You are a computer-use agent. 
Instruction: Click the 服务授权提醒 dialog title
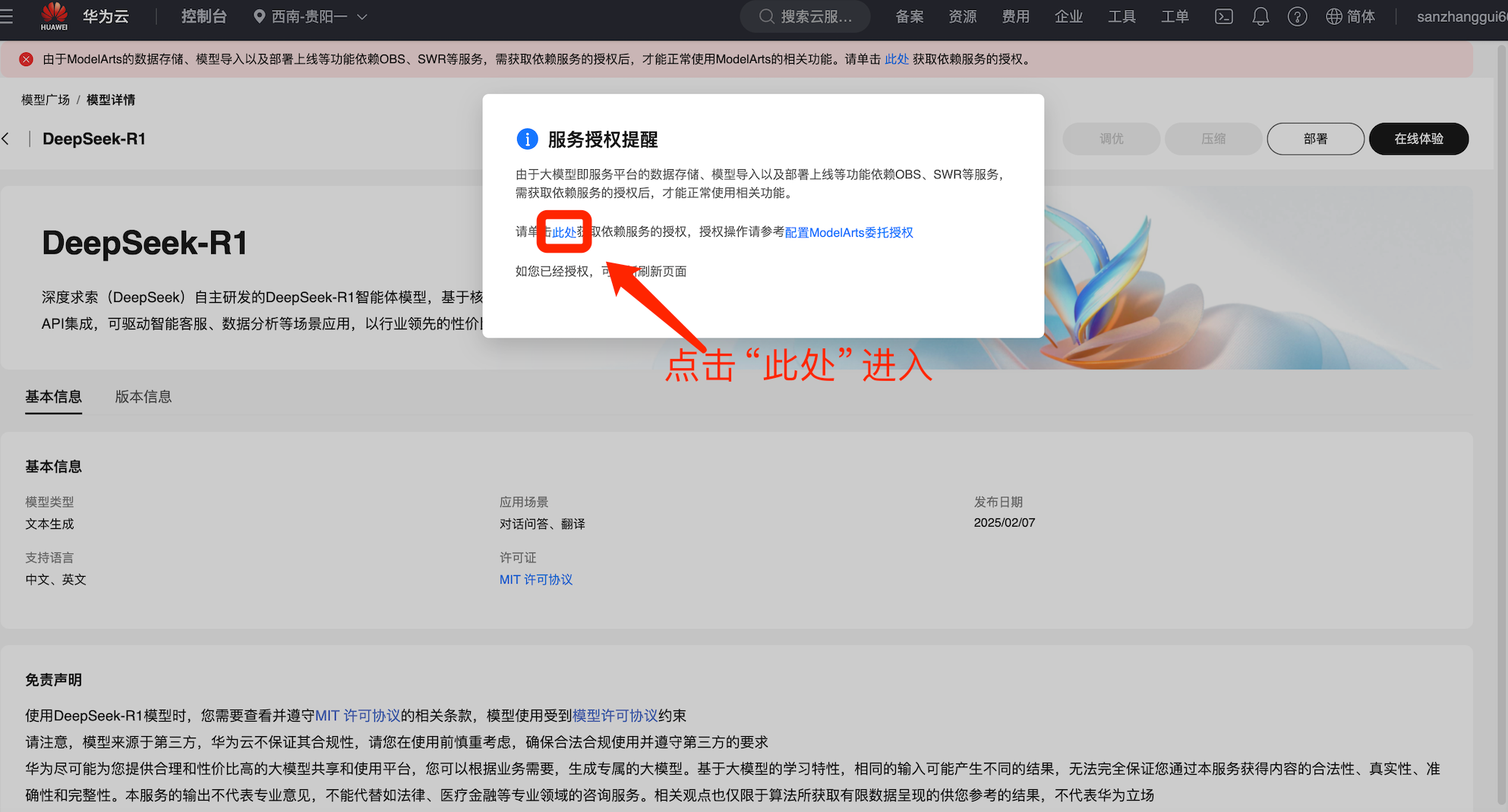click(x=603, y=140)
